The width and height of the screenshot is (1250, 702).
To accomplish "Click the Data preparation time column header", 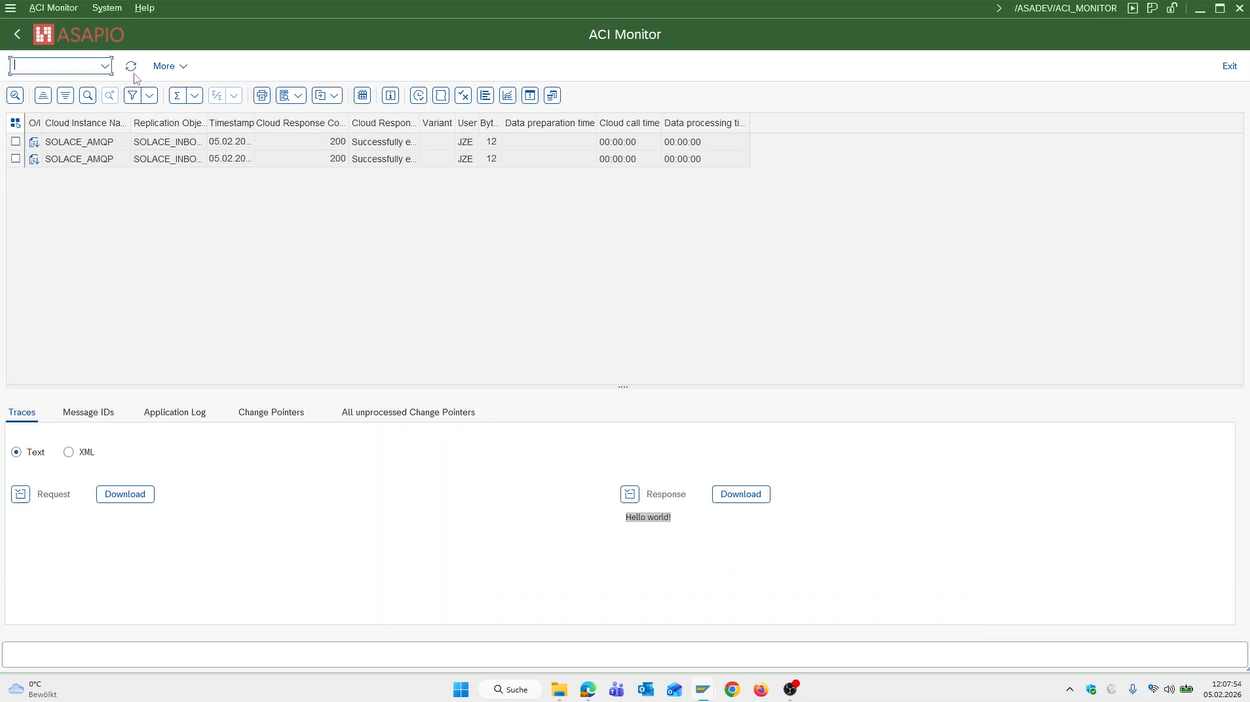I will pos(549,122).
